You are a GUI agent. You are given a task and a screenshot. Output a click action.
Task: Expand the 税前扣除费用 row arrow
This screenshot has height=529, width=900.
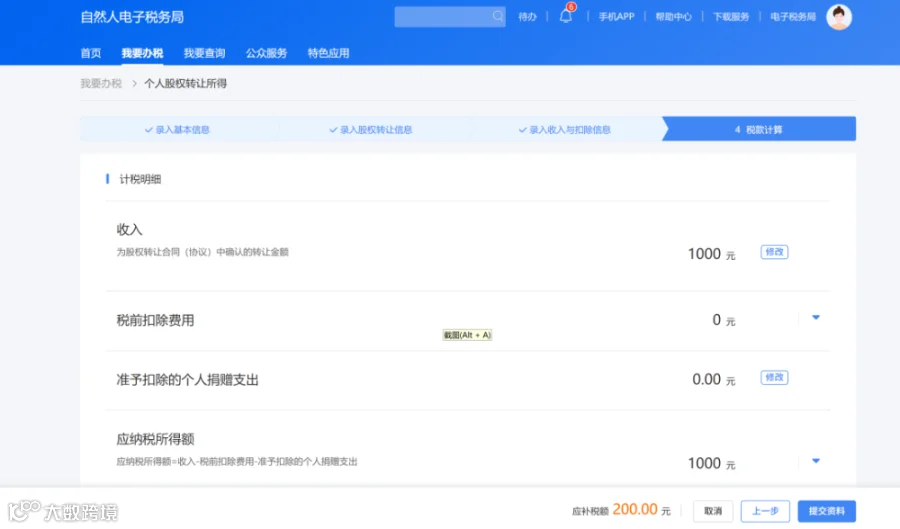(x=816, y=317)
